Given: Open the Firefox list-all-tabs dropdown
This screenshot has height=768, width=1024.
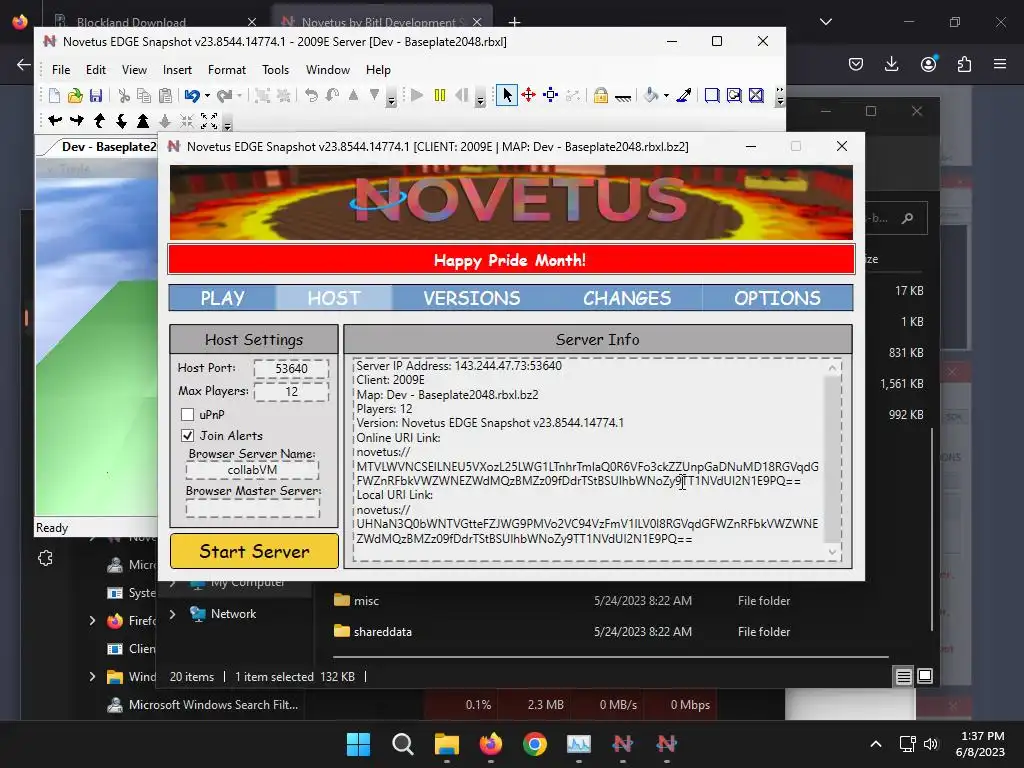Looking at the screenshot, I should coord(825,22).
